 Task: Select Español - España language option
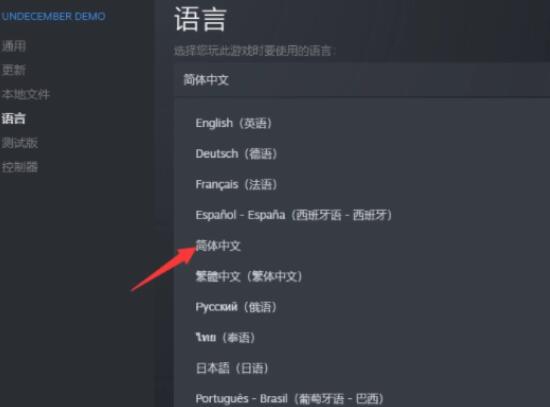(x=294, y=215)
